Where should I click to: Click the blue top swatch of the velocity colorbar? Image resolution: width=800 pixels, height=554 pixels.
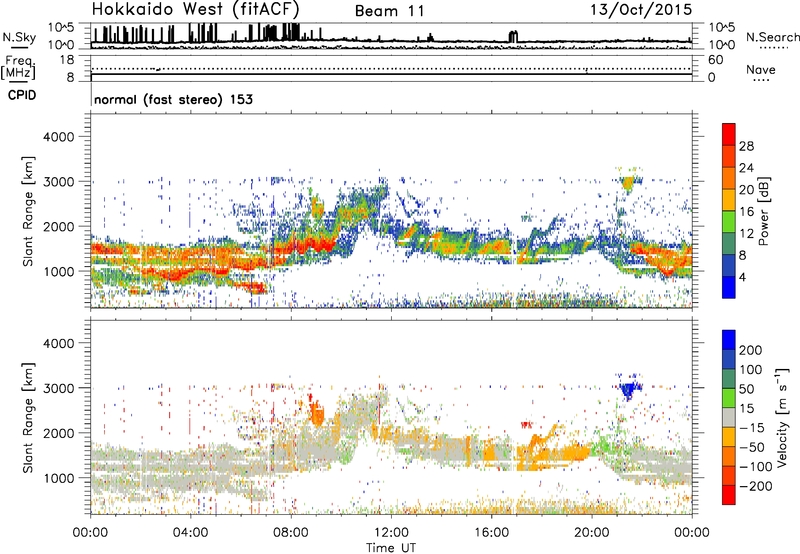pyautogui.click(x=729, y=340)
